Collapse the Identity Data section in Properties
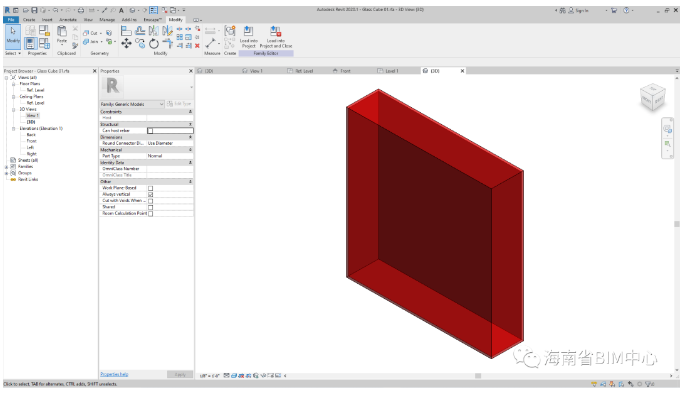This screenshot has width=688, height=395. (x=190, y=163)
